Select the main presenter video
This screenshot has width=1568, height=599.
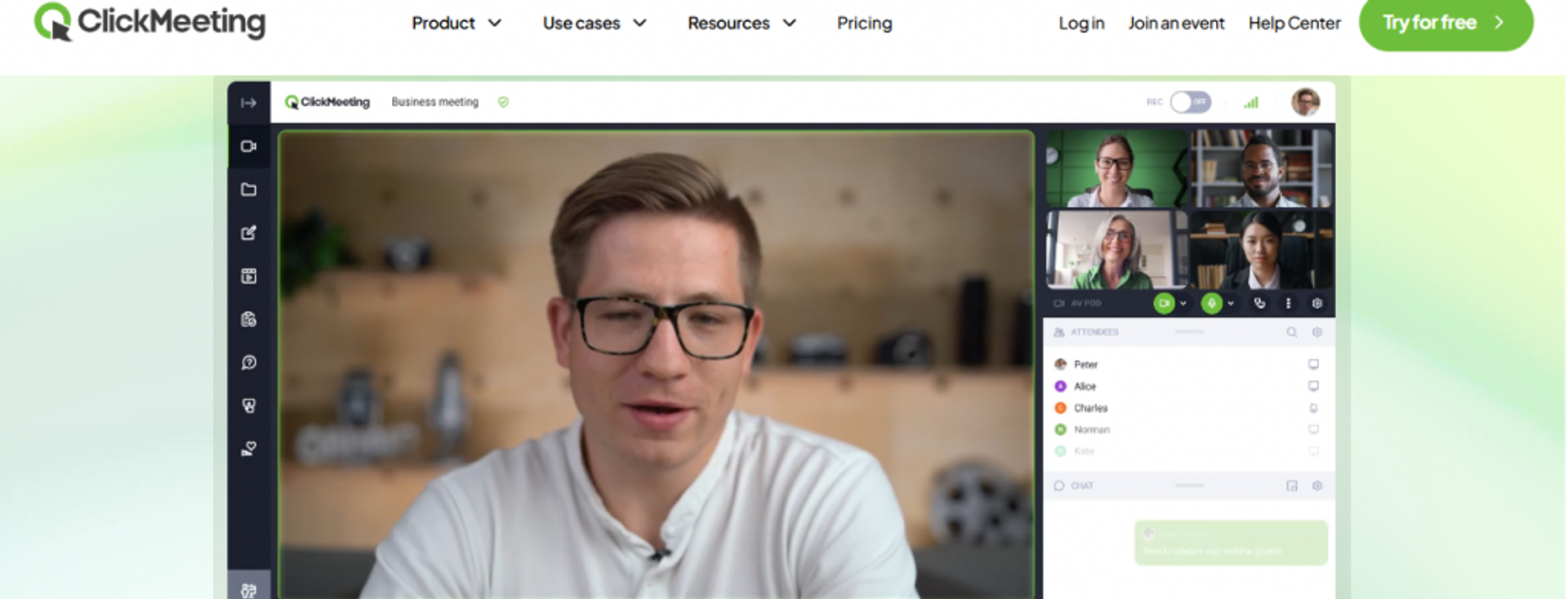tap(657, 364)
